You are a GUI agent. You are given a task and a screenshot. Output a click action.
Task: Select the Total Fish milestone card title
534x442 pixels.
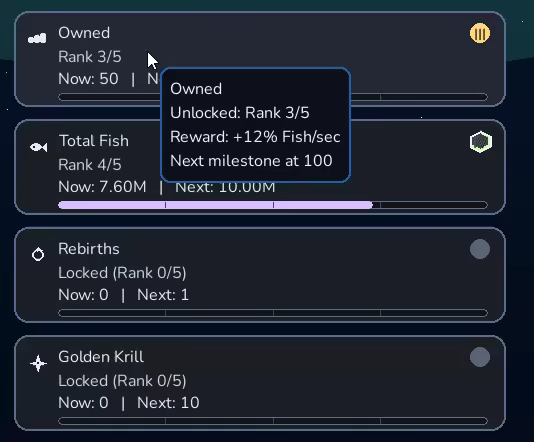94,141
